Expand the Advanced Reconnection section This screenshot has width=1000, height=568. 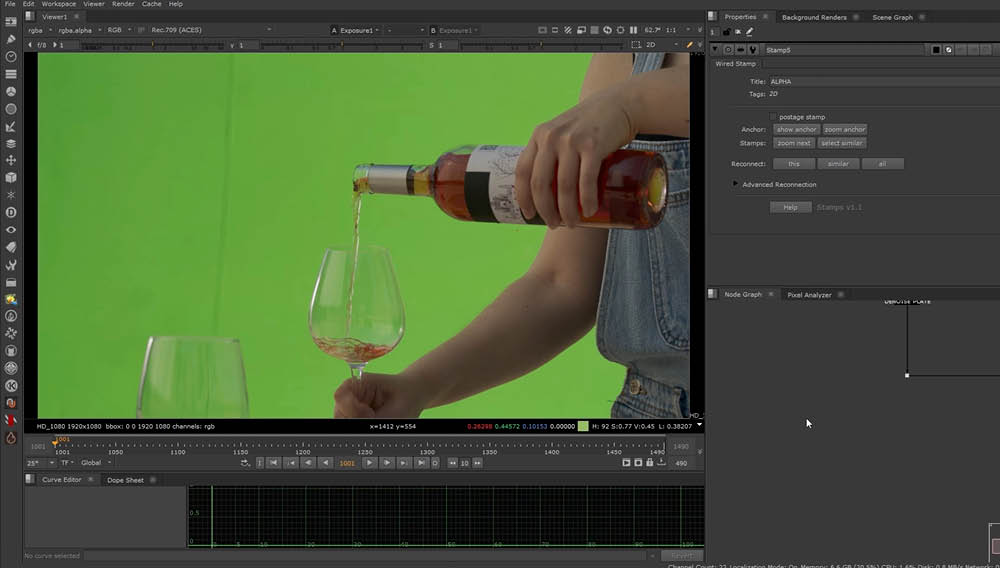tap(736, 184)
